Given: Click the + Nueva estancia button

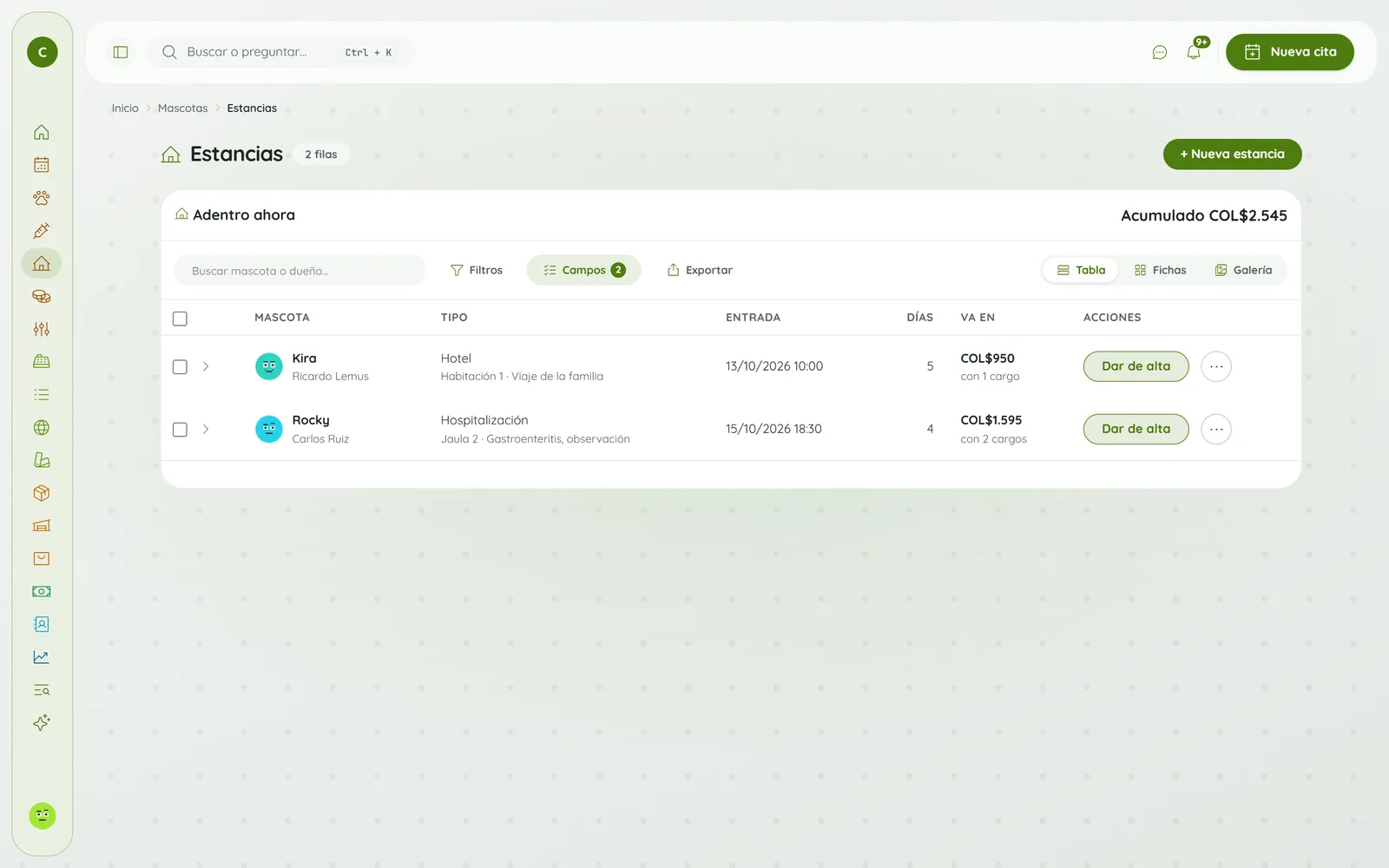Looking at the screenshot, I should [x=1232, y=155].
